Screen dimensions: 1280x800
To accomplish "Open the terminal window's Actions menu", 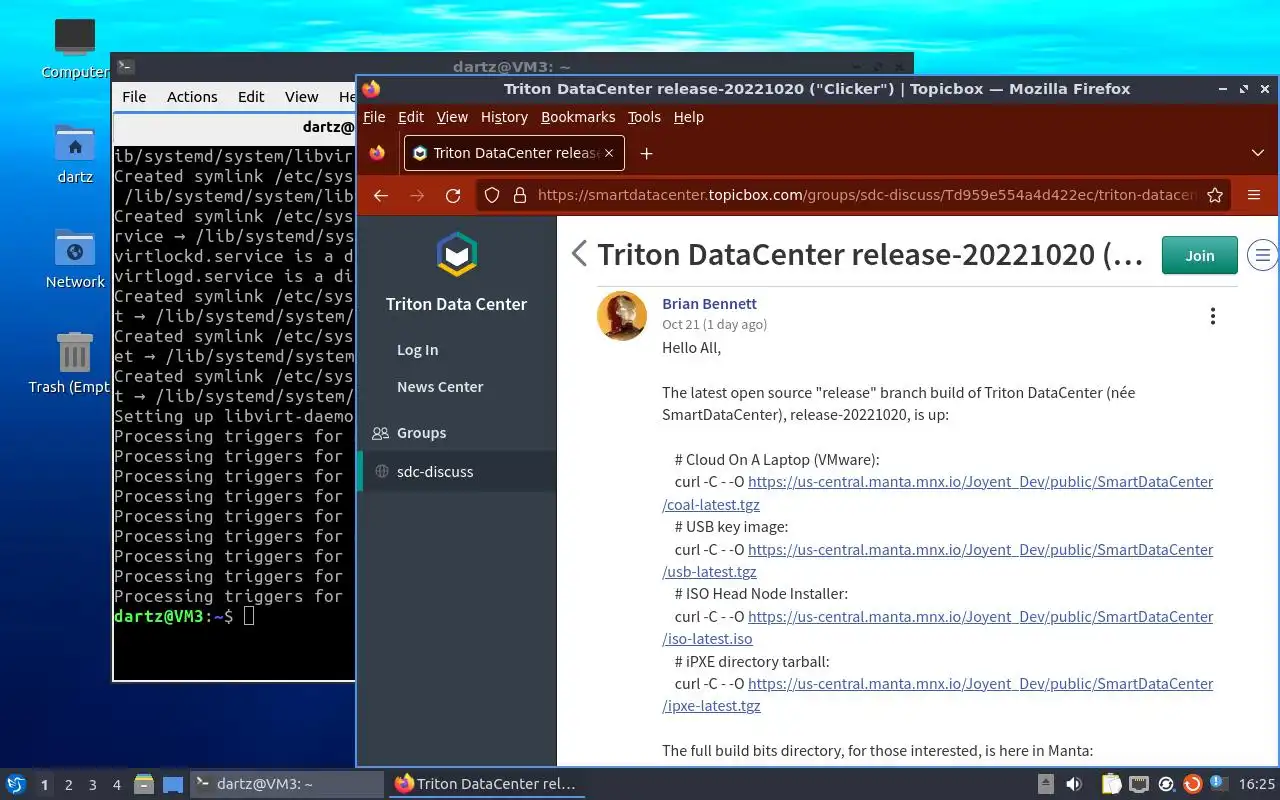I will 192,97.
